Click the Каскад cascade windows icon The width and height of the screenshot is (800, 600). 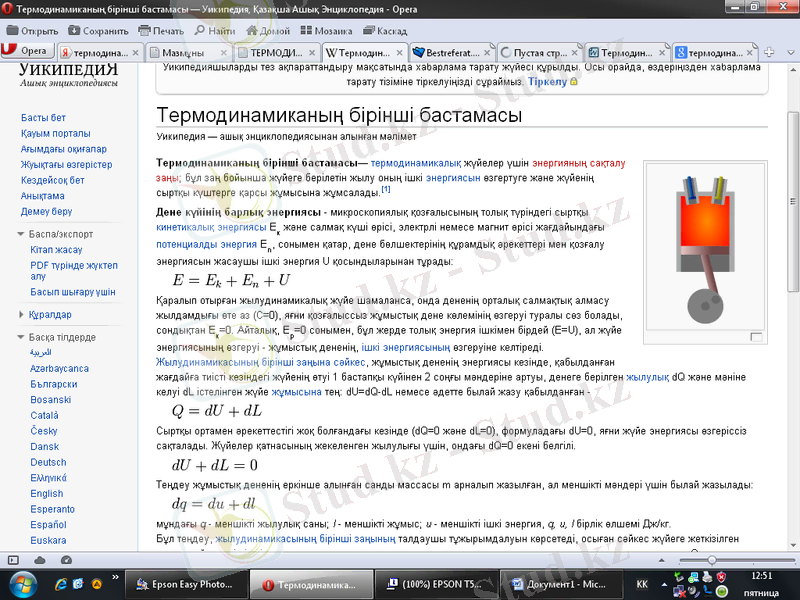point(370,30)
